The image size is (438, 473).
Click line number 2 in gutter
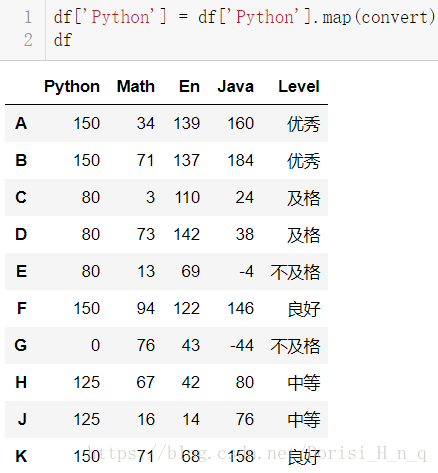28,40
